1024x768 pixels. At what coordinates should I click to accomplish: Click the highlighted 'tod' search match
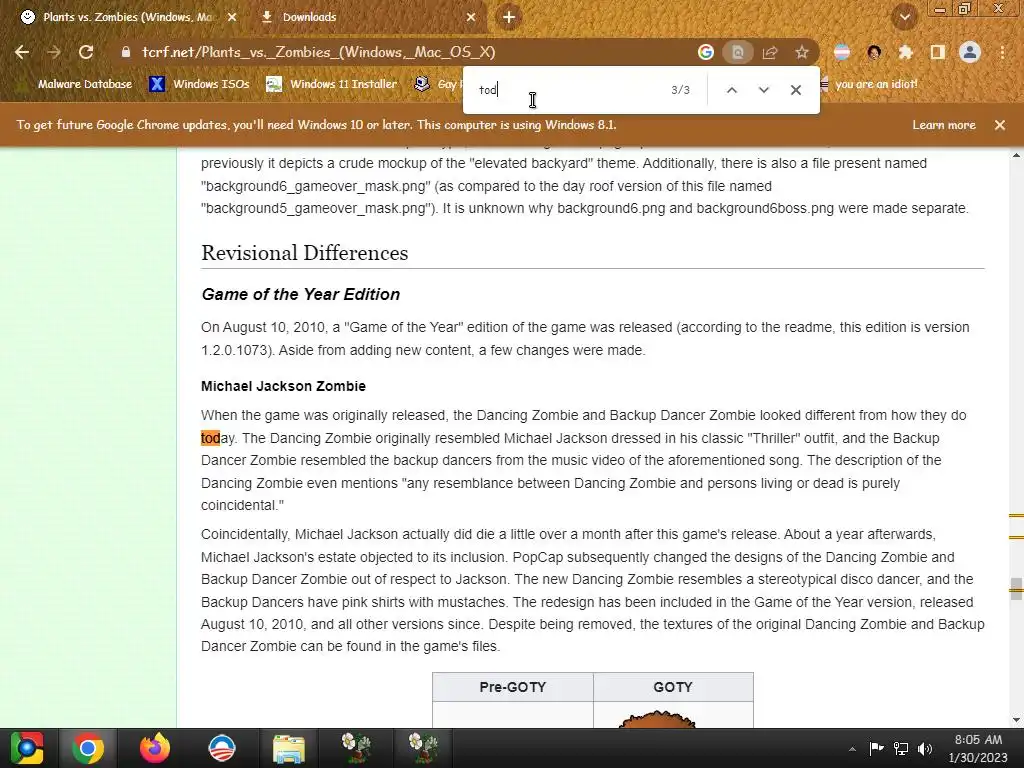[x=210, y=438]
